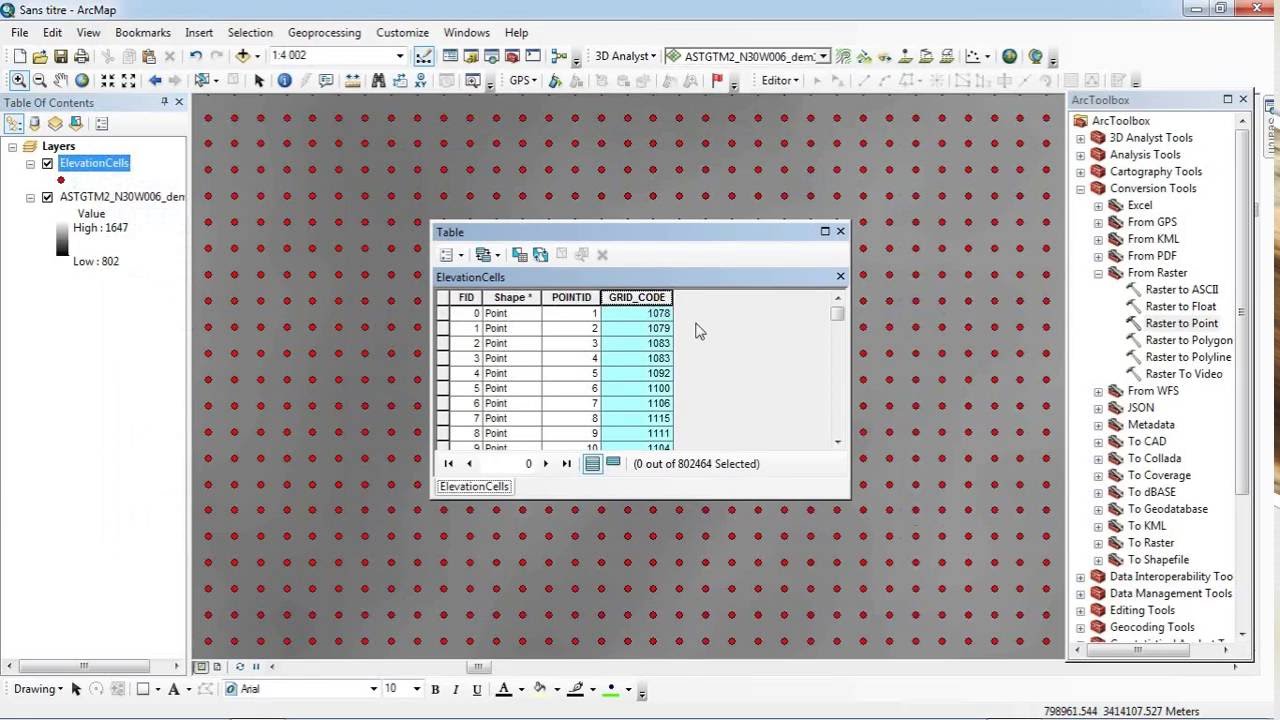Open the Drawing dropdown menu
This screenshot has height=720, width=1280.
[x=38, y=688]
